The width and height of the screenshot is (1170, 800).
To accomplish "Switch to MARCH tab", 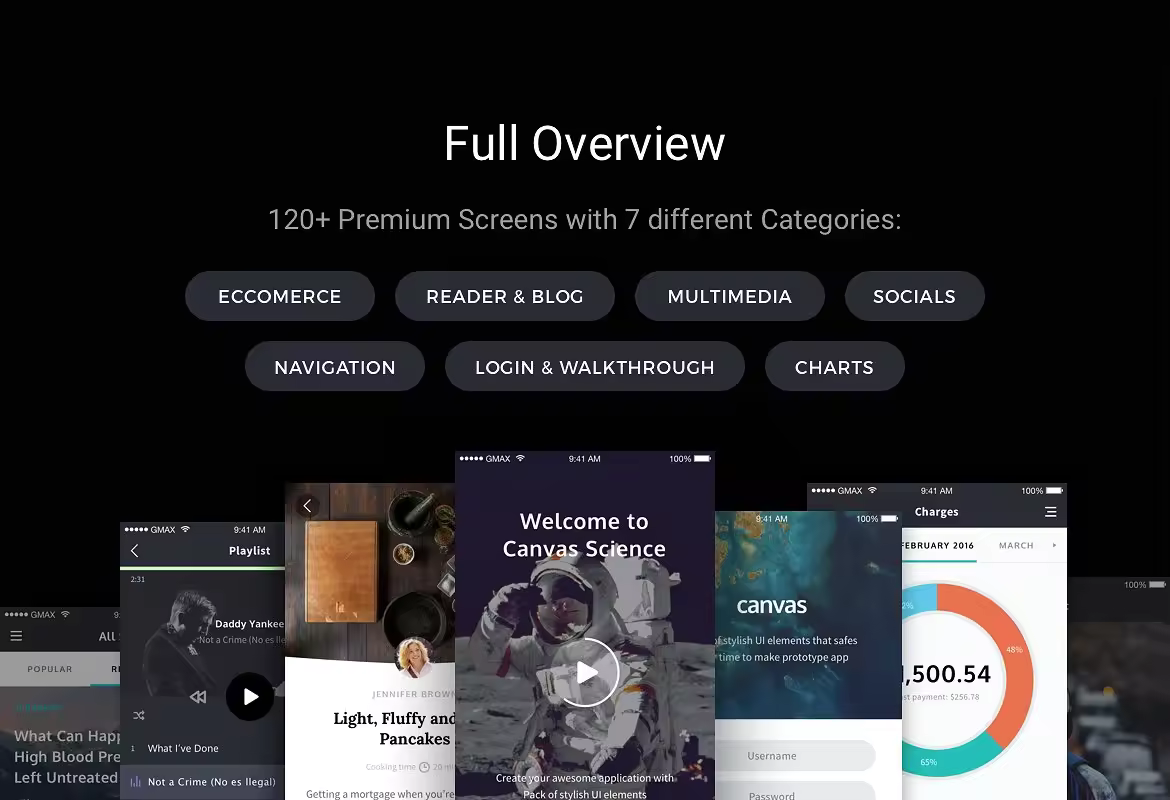I will [1016, 546].
